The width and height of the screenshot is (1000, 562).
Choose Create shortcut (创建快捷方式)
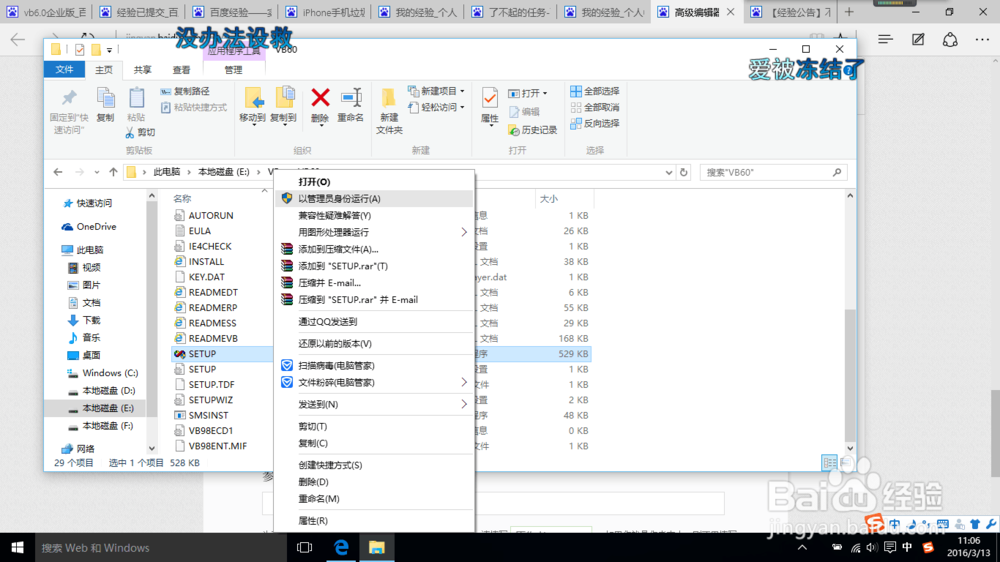click(374, 465)
